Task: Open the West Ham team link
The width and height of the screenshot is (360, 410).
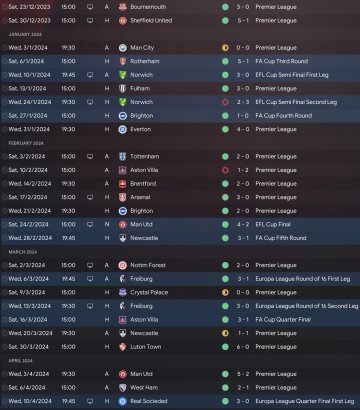Action: click(x=144, y=388)
